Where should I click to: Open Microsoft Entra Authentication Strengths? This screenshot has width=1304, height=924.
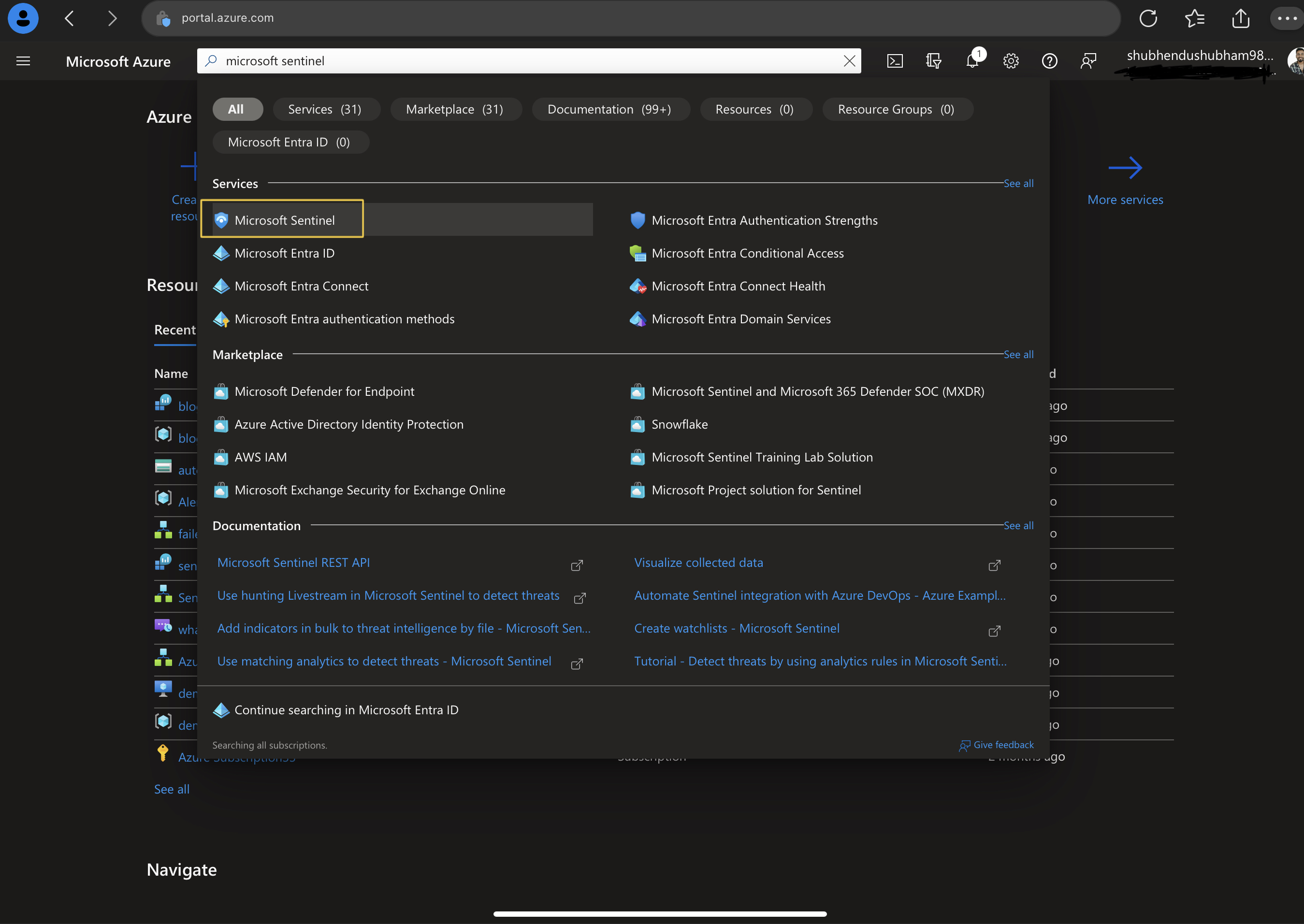tap(754, 220)
